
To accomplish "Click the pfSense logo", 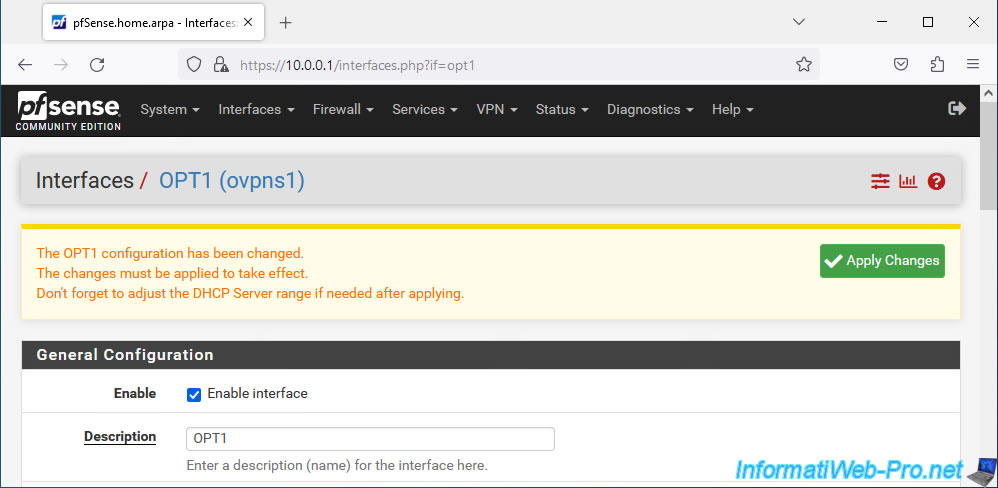I will (69, 111).
